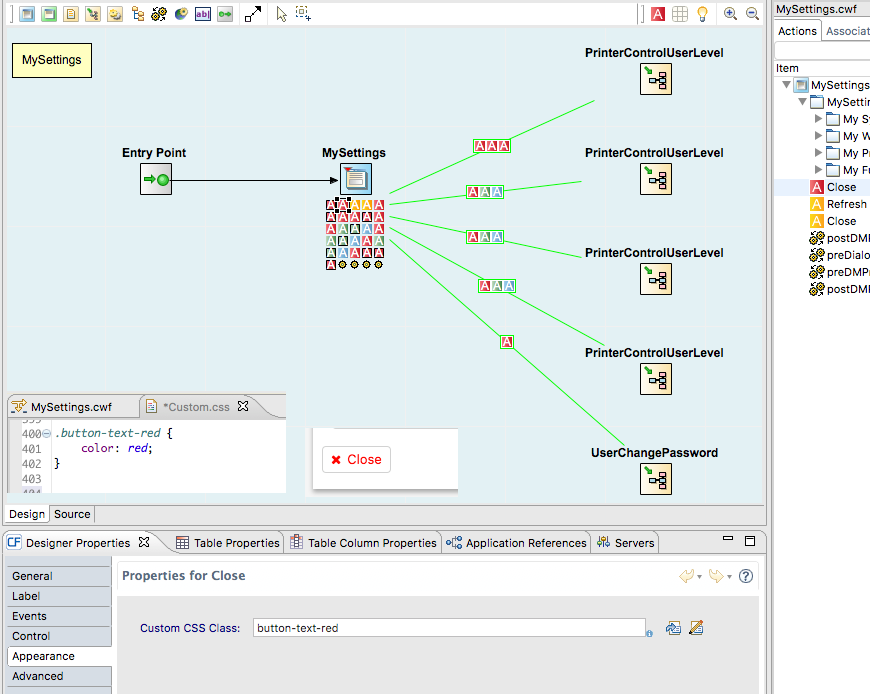The image size is (870, 694).
Task: Zoom out with the minus magnifier
Action: [x=752, y=14]
